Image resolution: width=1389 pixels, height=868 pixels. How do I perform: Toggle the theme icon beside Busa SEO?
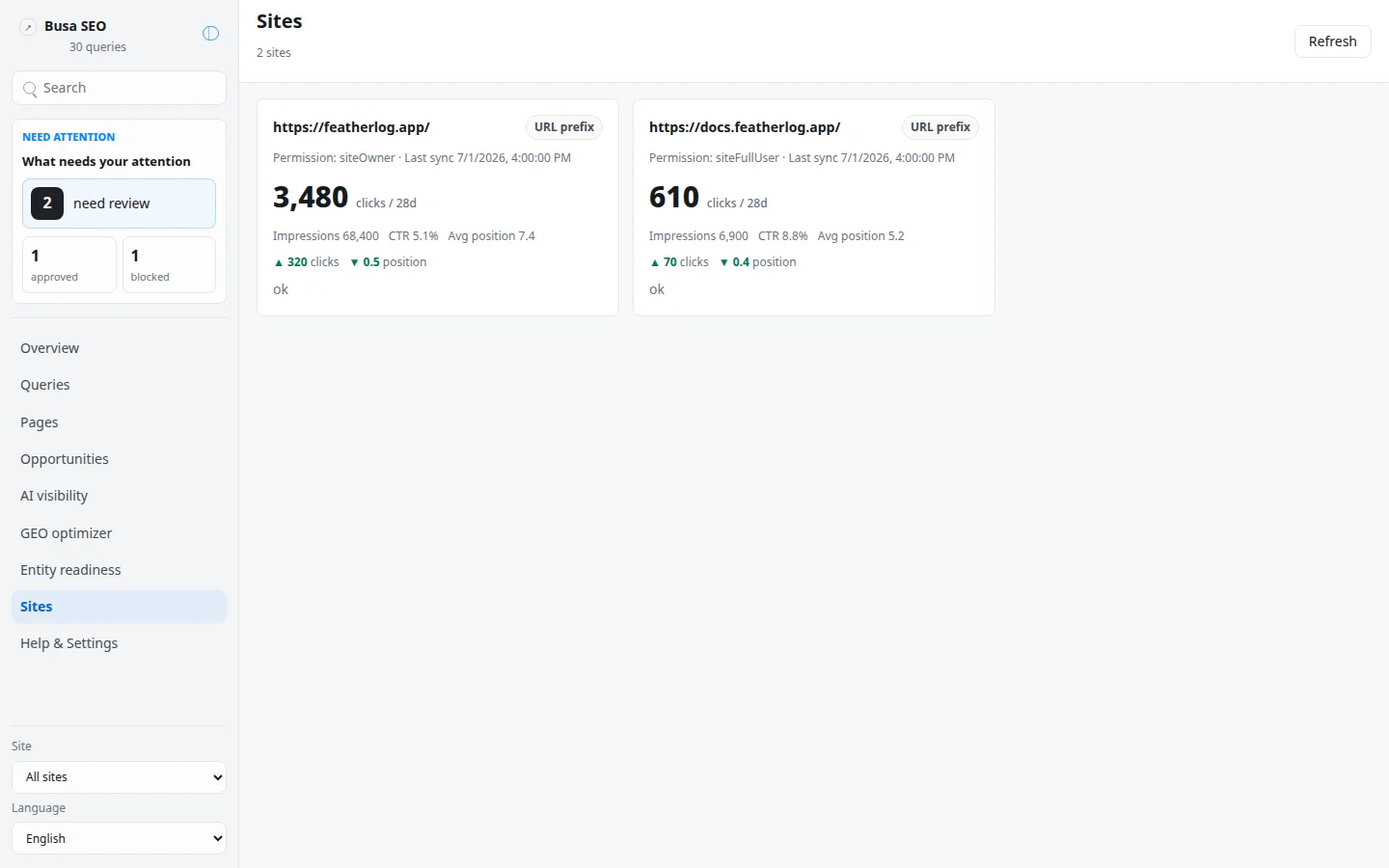[210, 34]
